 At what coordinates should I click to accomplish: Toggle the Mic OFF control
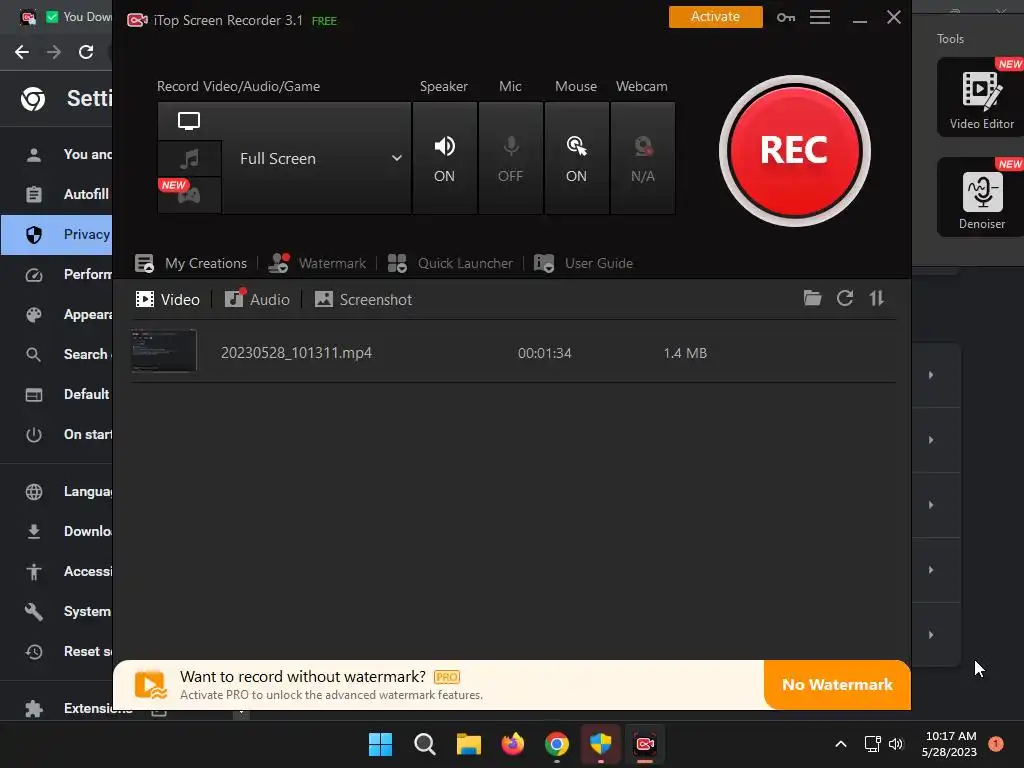coord(511,158)
